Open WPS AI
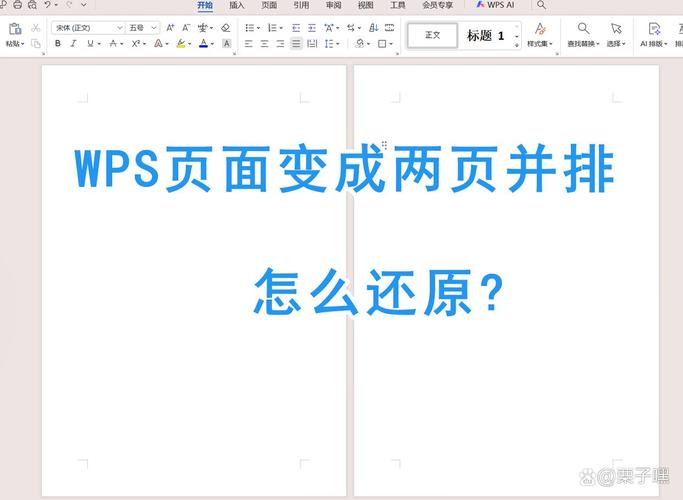This screenshot has width=683, height=500. [495, 5]
